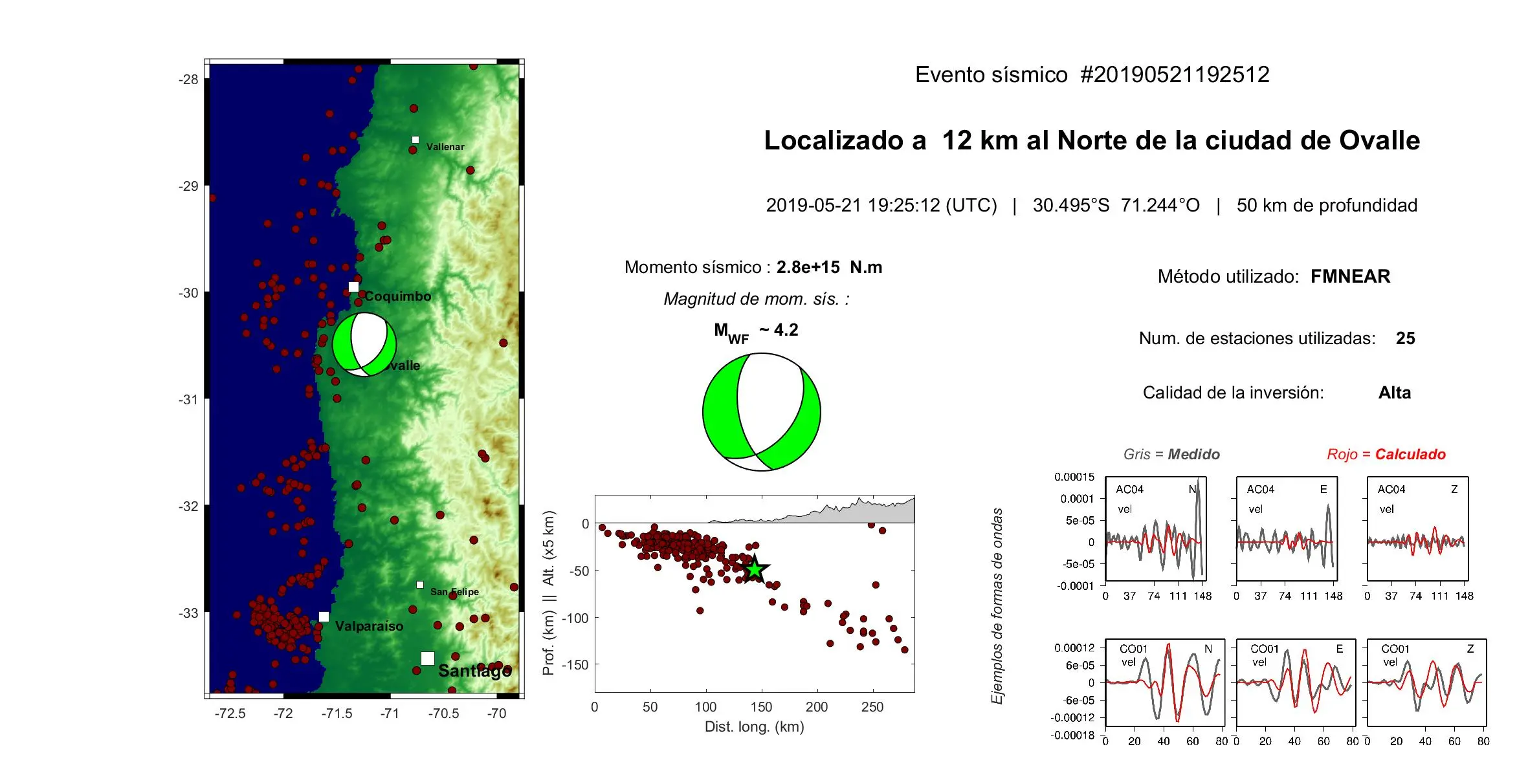This screenshot has height=784, width=1539.
Task: Click the 'Momento sísmico :' label
Action: pos(698,268)
